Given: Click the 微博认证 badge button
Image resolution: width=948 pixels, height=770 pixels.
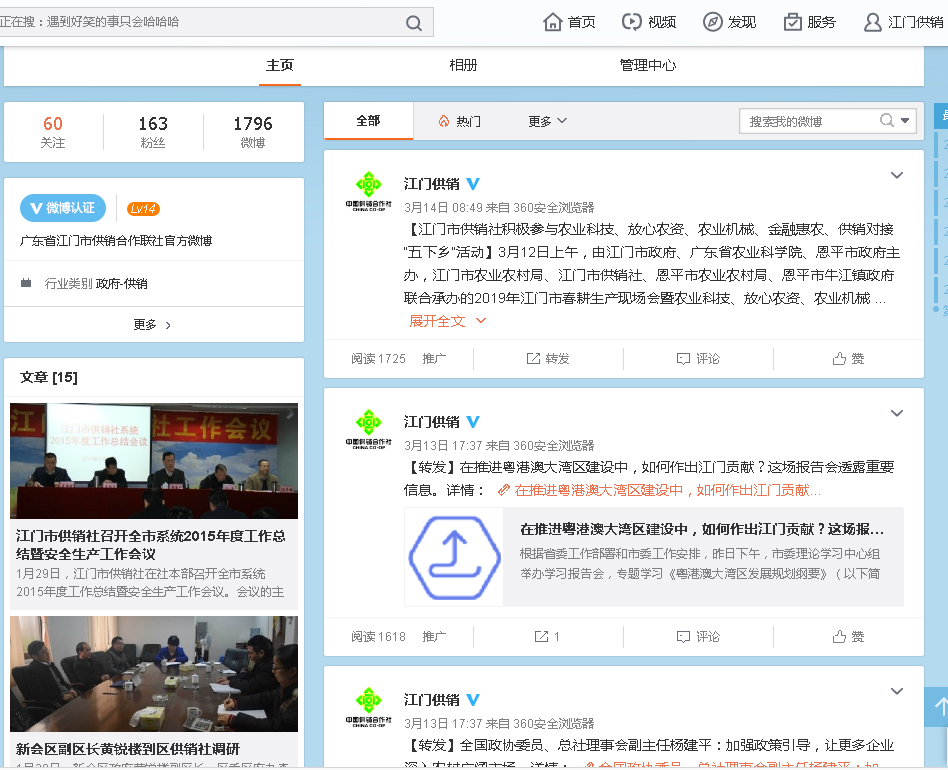Looking at the screenshot, I should pyautogui.click(x=63, y=208).
